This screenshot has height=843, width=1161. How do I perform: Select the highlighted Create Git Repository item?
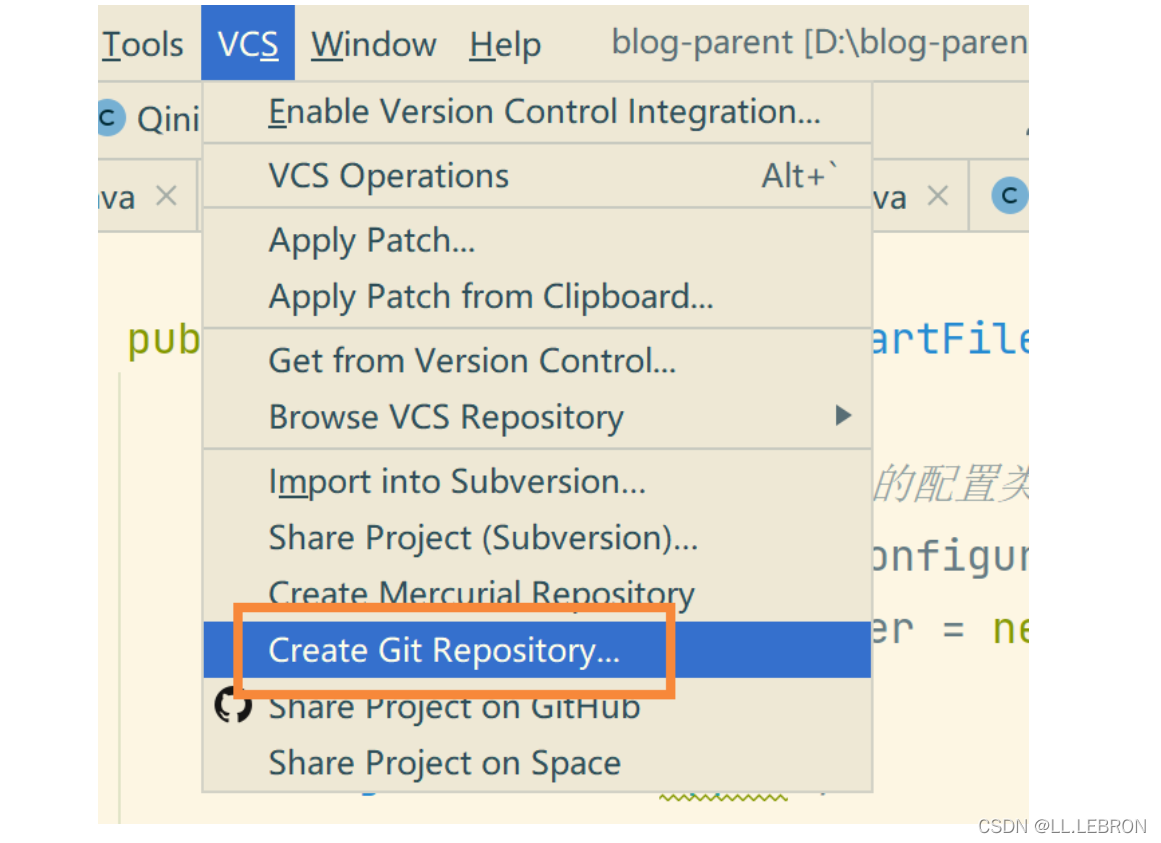click(444, 651)
